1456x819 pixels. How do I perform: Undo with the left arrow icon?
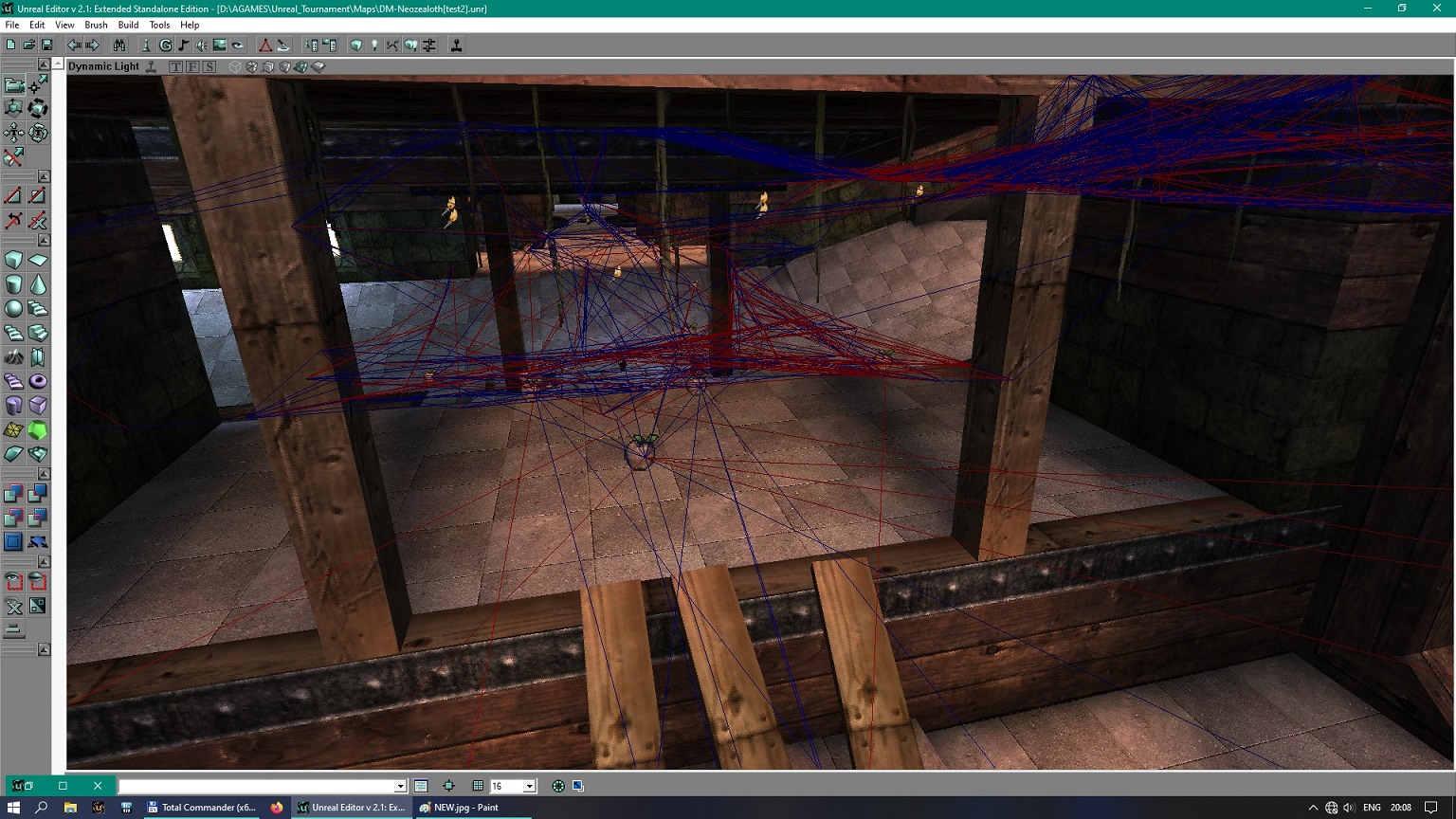coord(74,45)
